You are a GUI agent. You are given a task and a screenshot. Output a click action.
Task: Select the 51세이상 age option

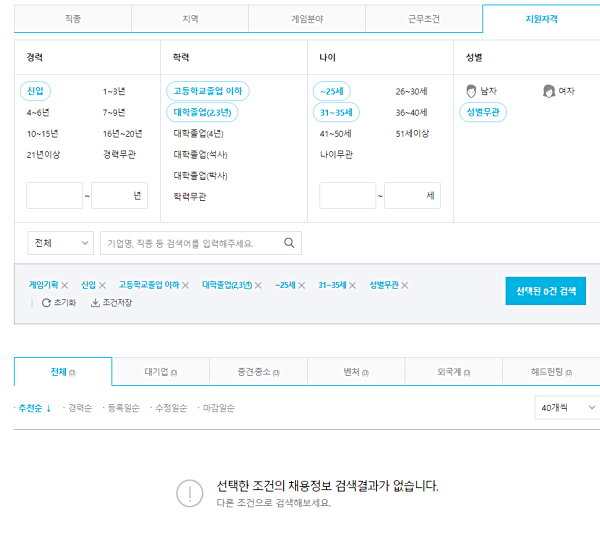[412, 134]
